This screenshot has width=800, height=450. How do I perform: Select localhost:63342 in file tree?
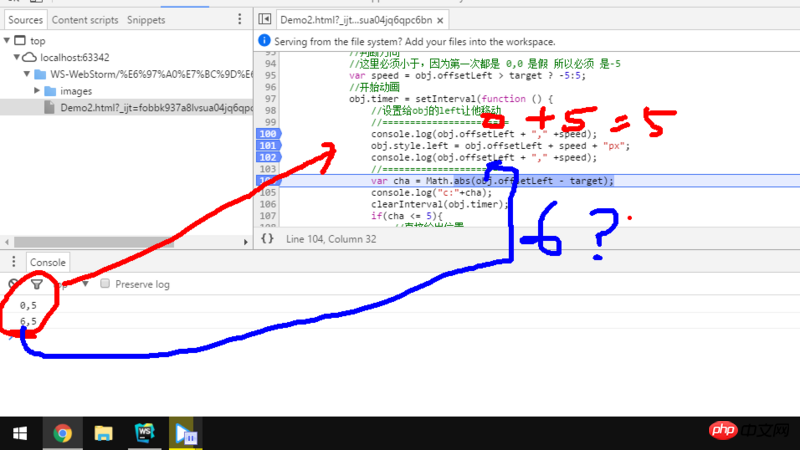74,57
